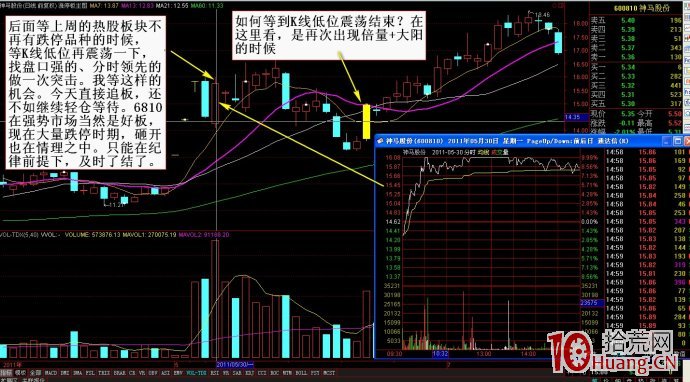Switch indicator to WR
The height and width of the screenshot is (382, 690).
(x=226, y=372)
